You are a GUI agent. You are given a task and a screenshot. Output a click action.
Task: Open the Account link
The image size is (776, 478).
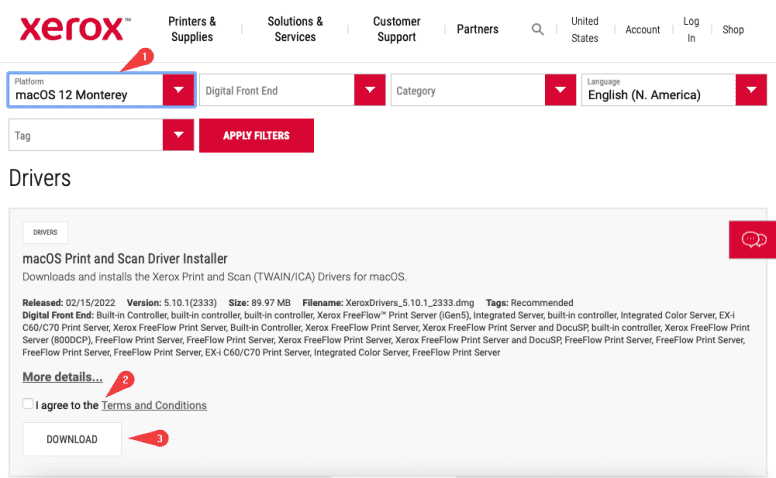click(x=642, y=30)
